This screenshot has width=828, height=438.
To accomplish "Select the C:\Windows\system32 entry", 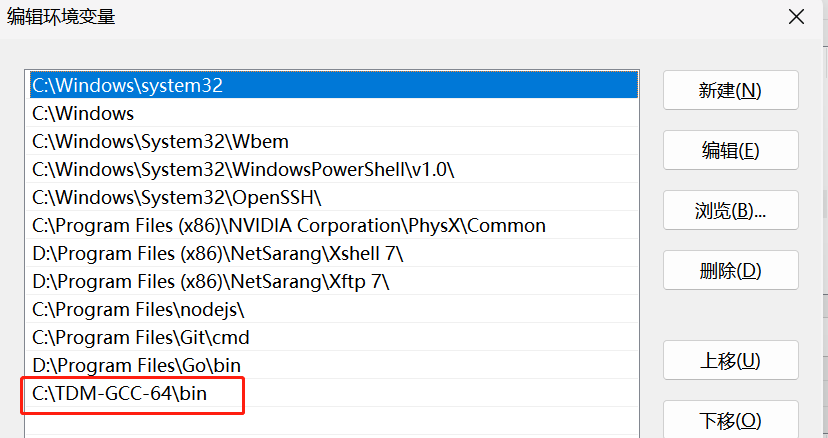I will [334, 85].
